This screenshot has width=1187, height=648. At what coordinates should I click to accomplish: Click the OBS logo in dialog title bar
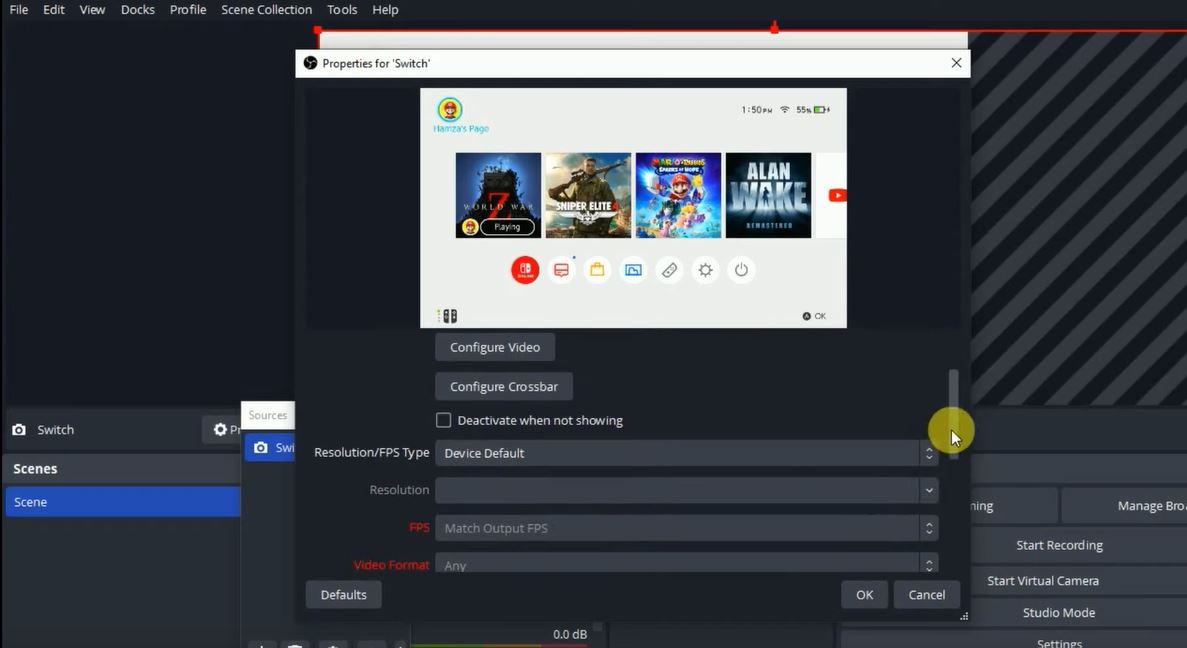[x=310, y=63]
